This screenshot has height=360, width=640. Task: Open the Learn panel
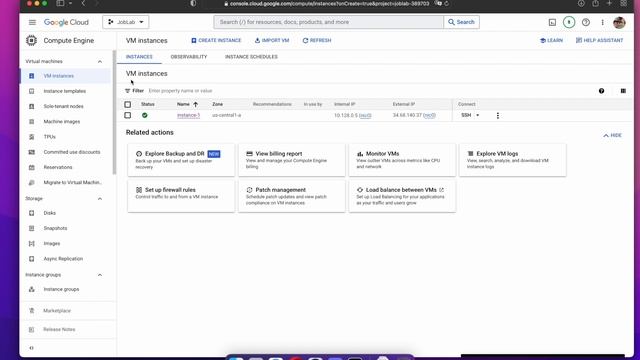[551, 40]
